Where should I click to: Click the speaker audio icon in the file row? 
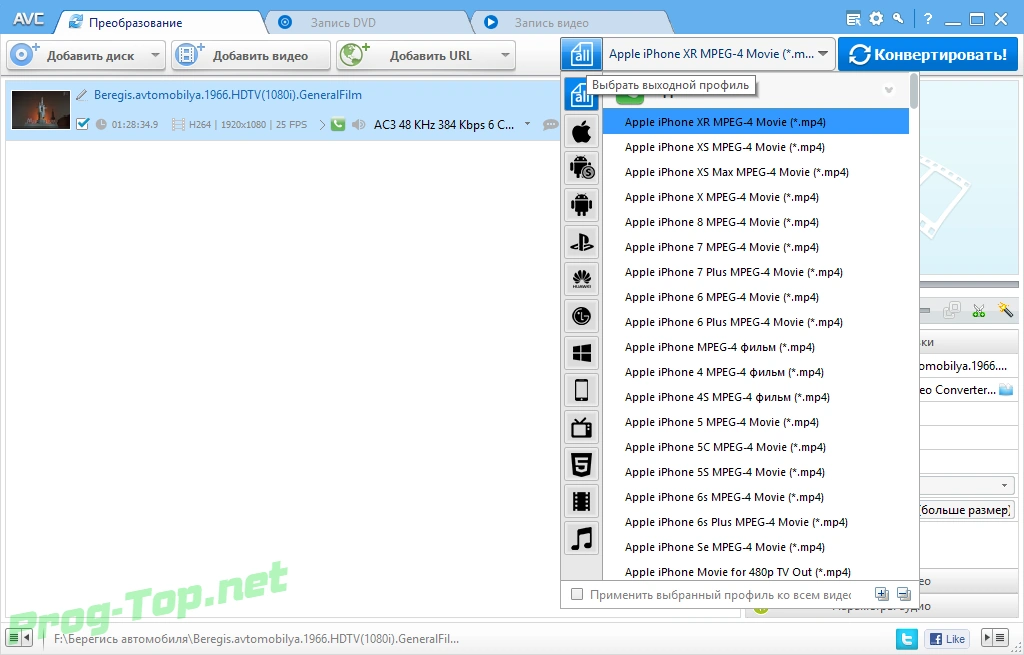click(x=359, y=124)
